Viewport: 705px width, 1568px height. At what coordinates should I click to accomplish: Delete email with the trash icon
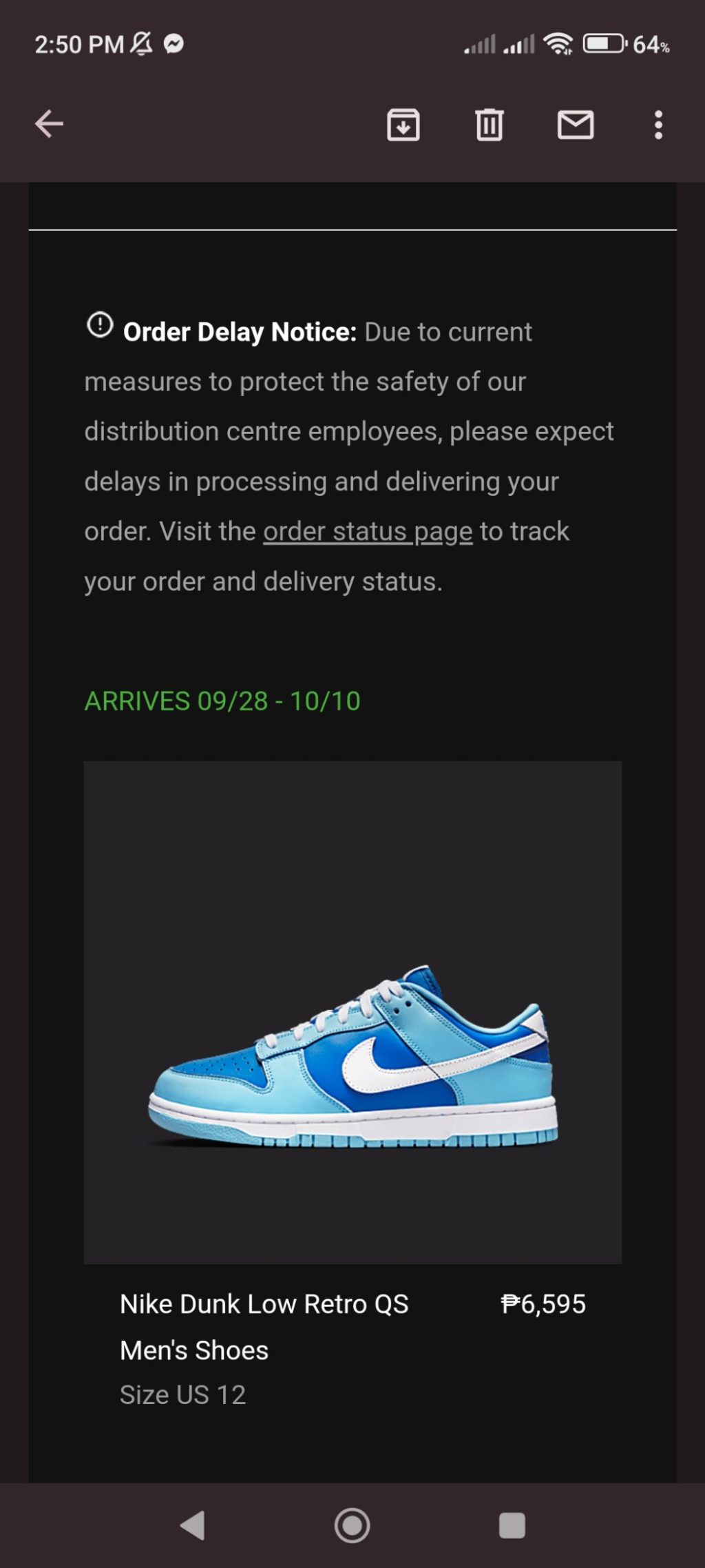[490, 125]
